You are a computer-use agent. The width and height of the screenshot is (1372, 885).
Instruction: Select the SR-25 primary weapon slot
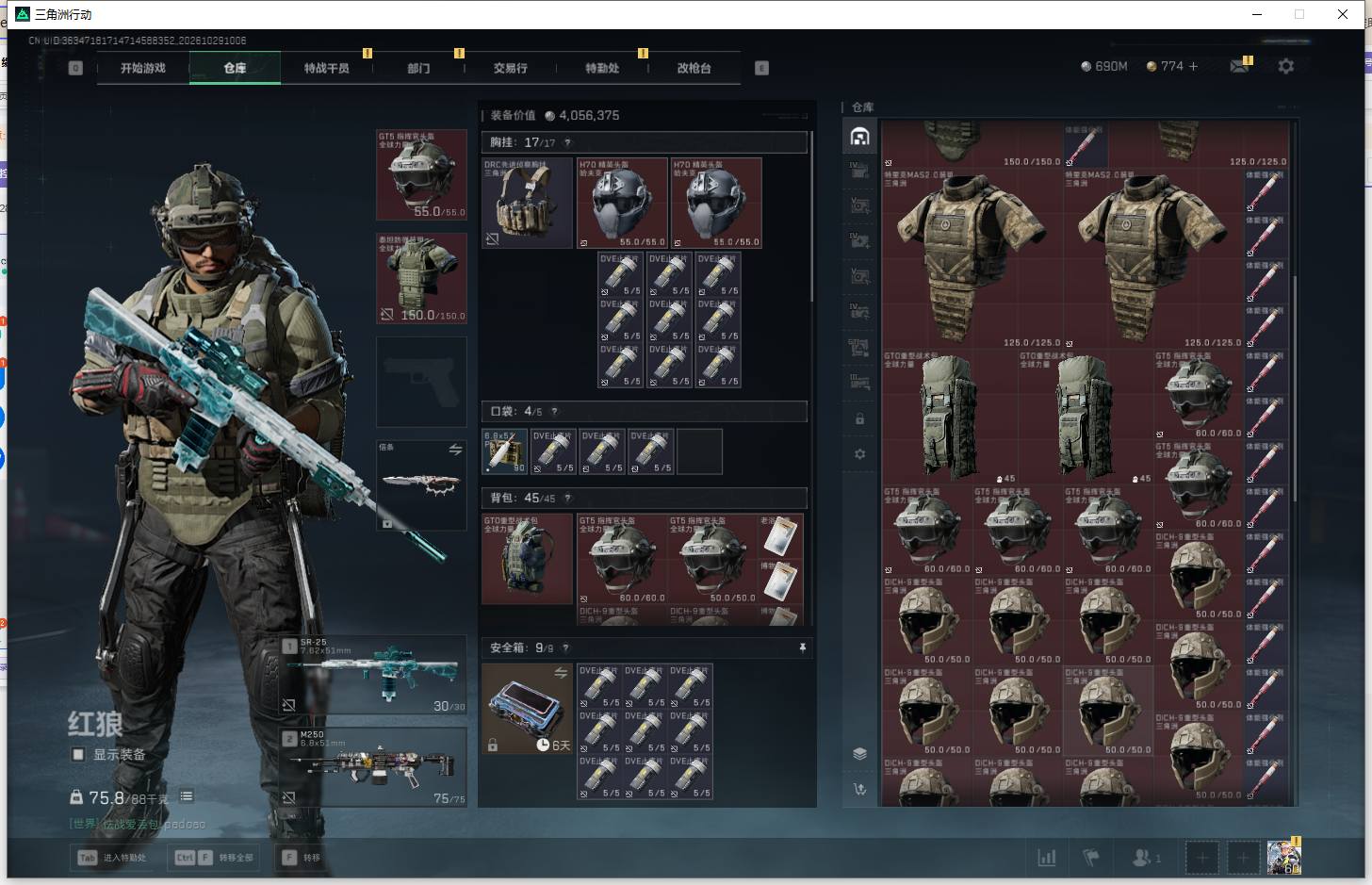tap(373, 674)
